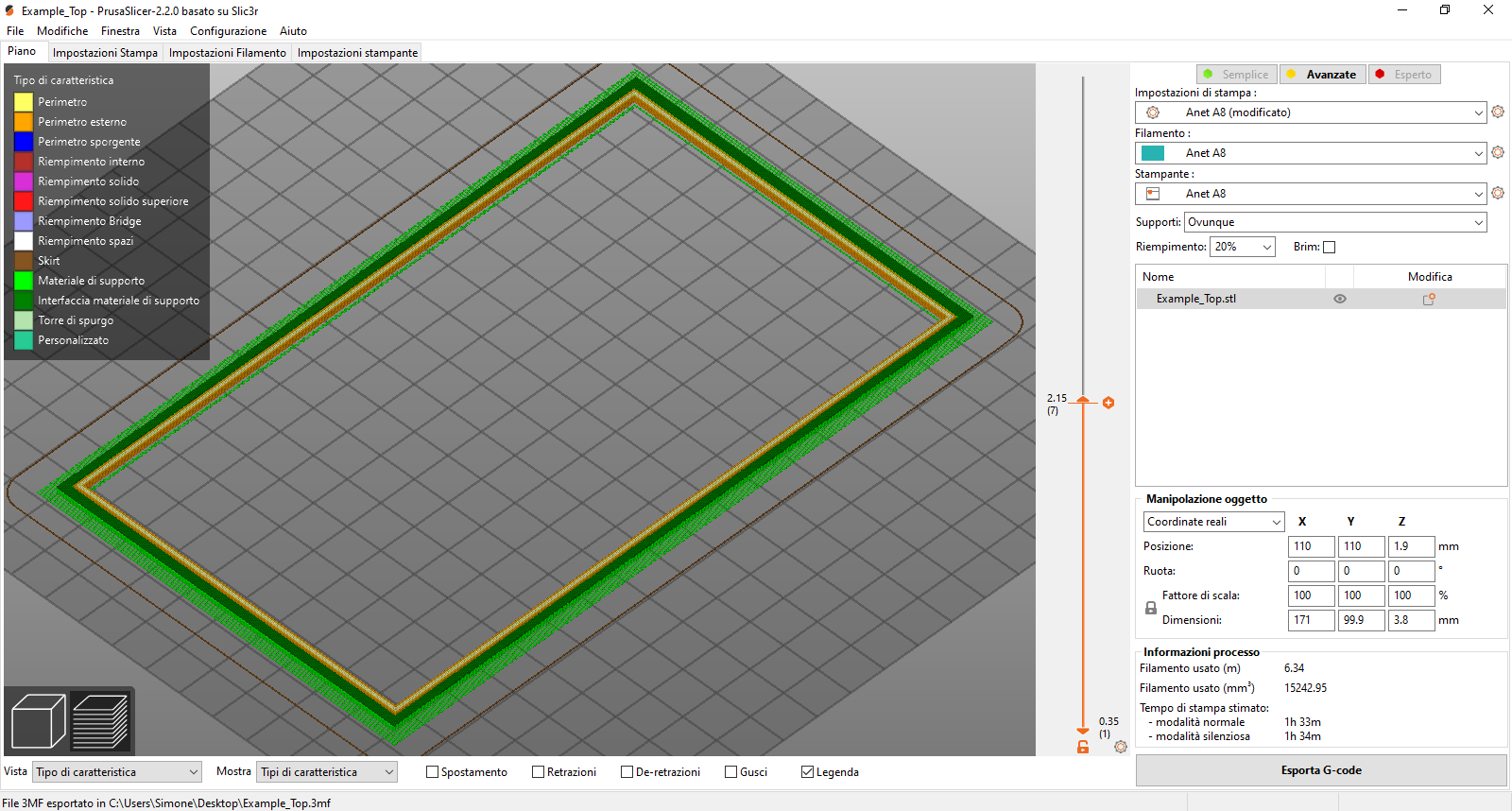1512x811 pixels.
Task: Toggle the layer slider lock icon
Action: pos(1083,747)
